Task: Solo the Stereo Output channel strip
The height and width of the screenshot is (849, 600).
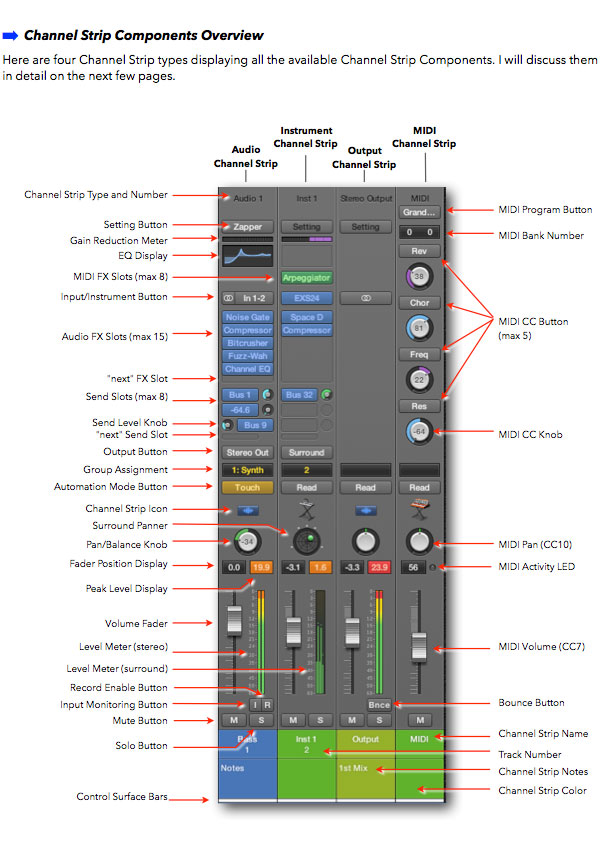Action: [x=379, y=720]
